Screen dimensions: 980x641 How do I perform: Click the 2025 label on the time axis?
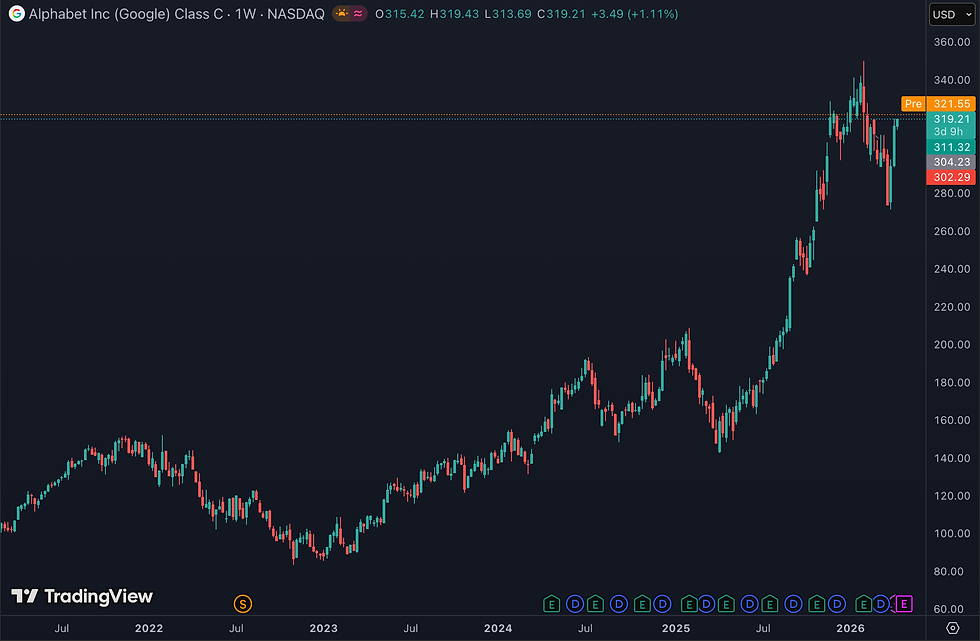(x=676, y=629)
